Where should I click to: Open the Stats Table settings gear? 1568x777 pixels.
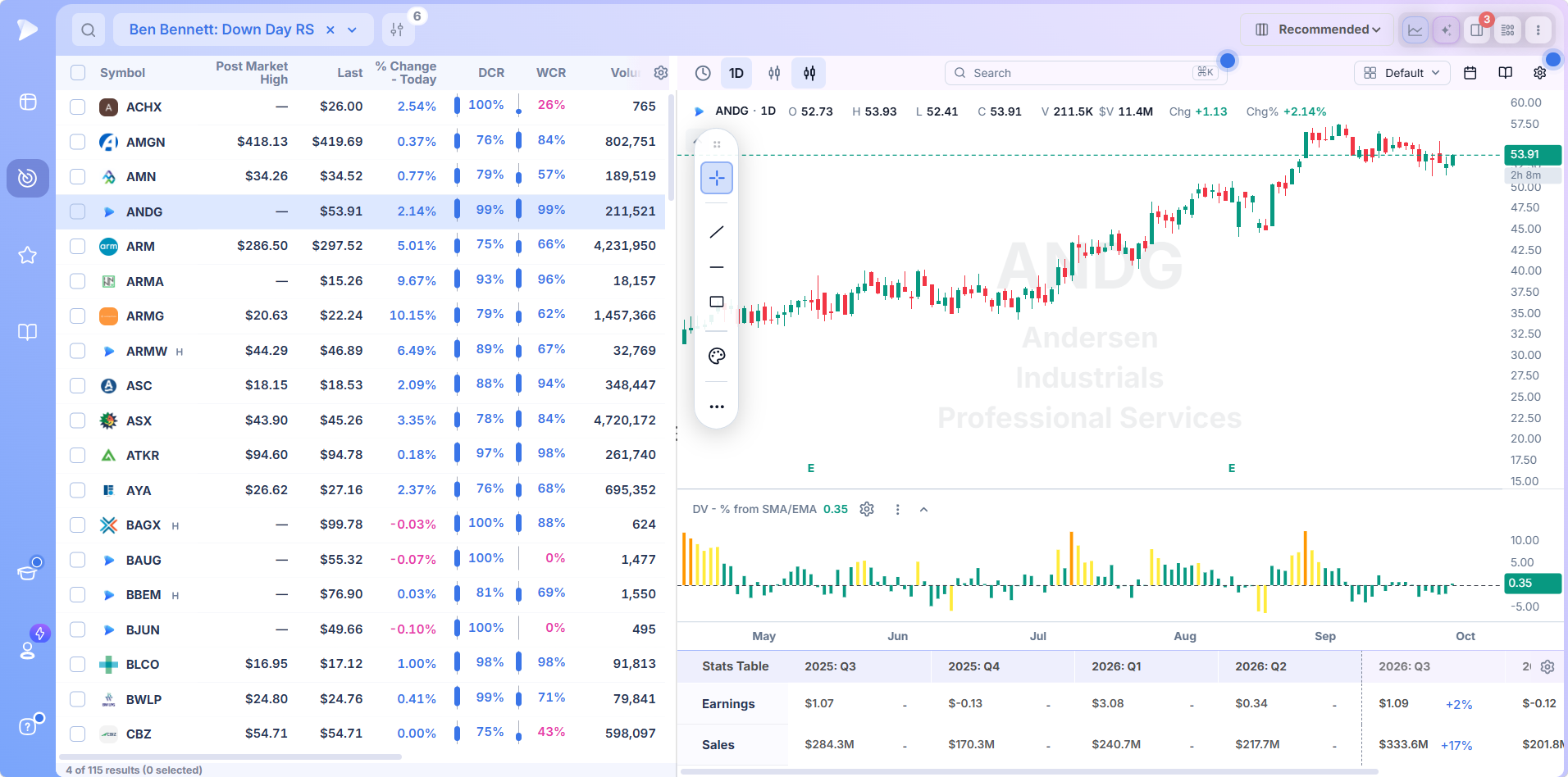click(1547, 666)
